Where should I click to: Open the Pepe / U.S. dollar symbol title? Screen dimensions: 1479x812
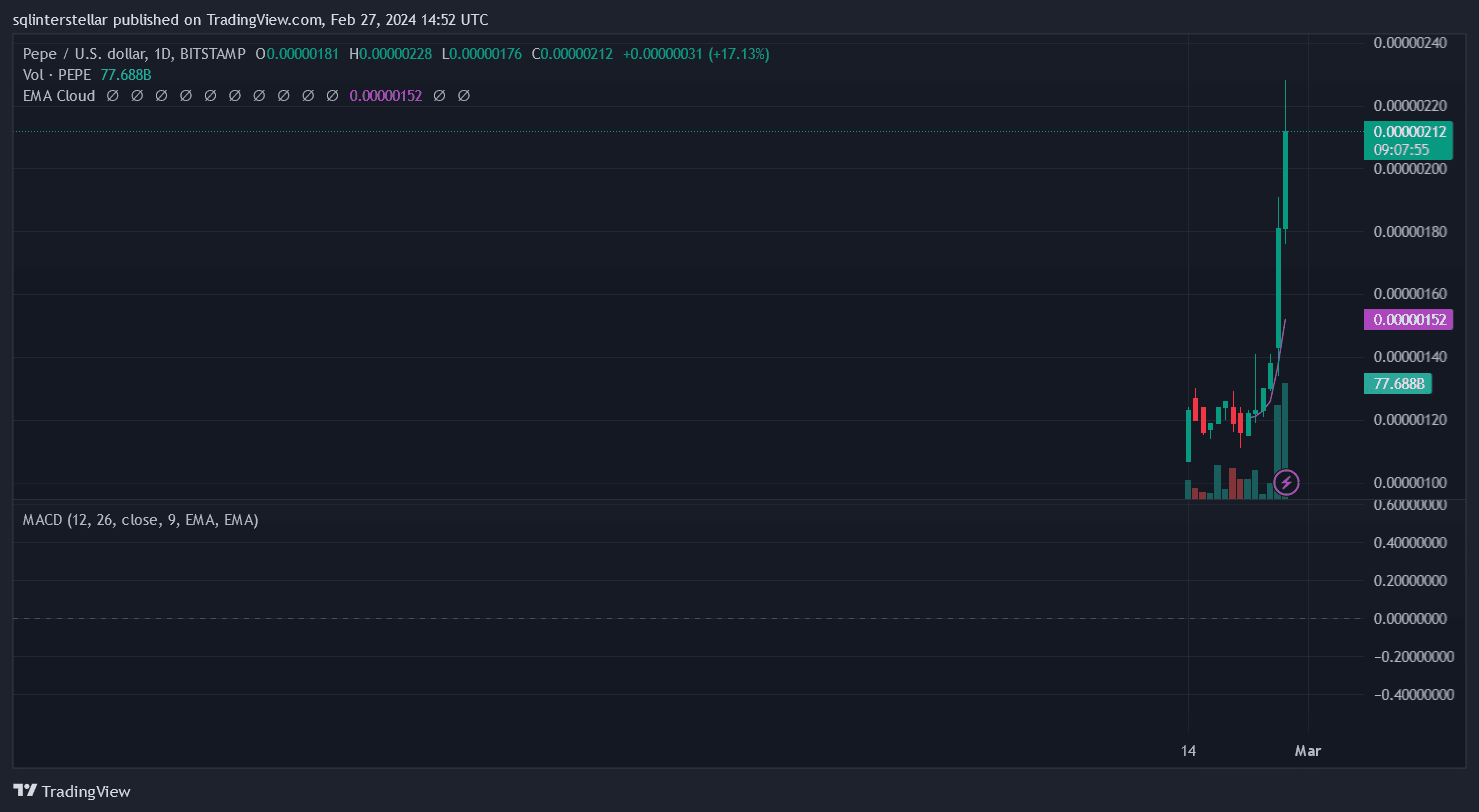point(133,54)
